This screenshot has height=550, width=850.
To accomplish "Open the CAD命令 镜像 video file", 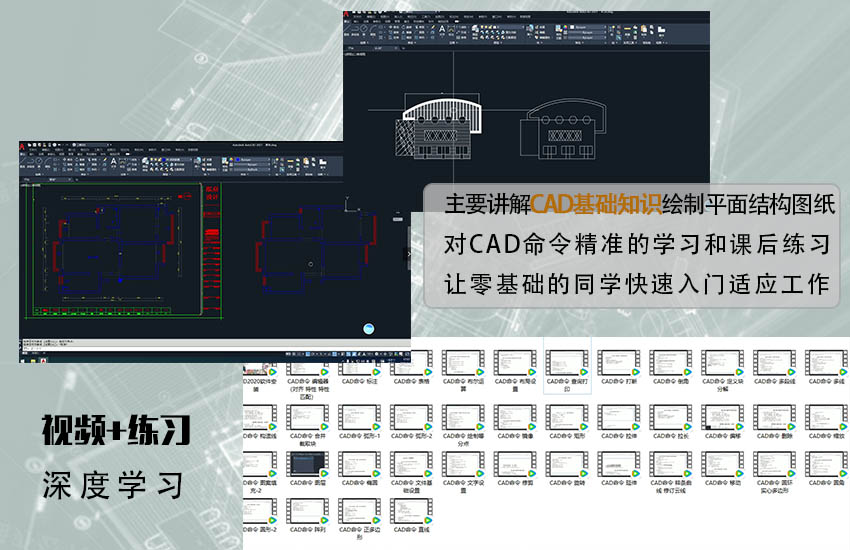I will [x=515, y=418].
